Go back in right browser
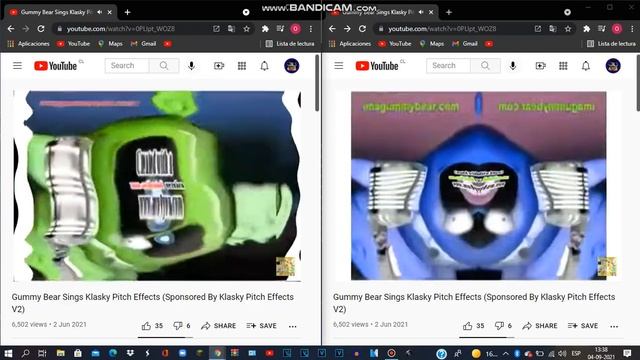 point(332,29)
